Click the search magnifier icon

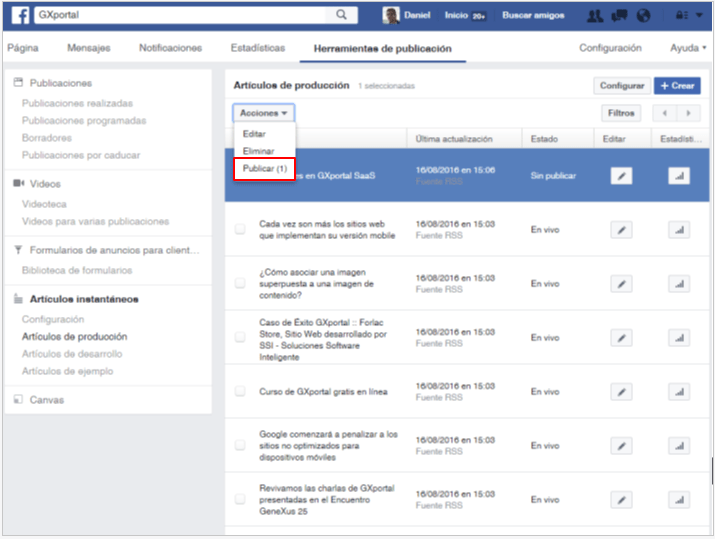[342, 16]
